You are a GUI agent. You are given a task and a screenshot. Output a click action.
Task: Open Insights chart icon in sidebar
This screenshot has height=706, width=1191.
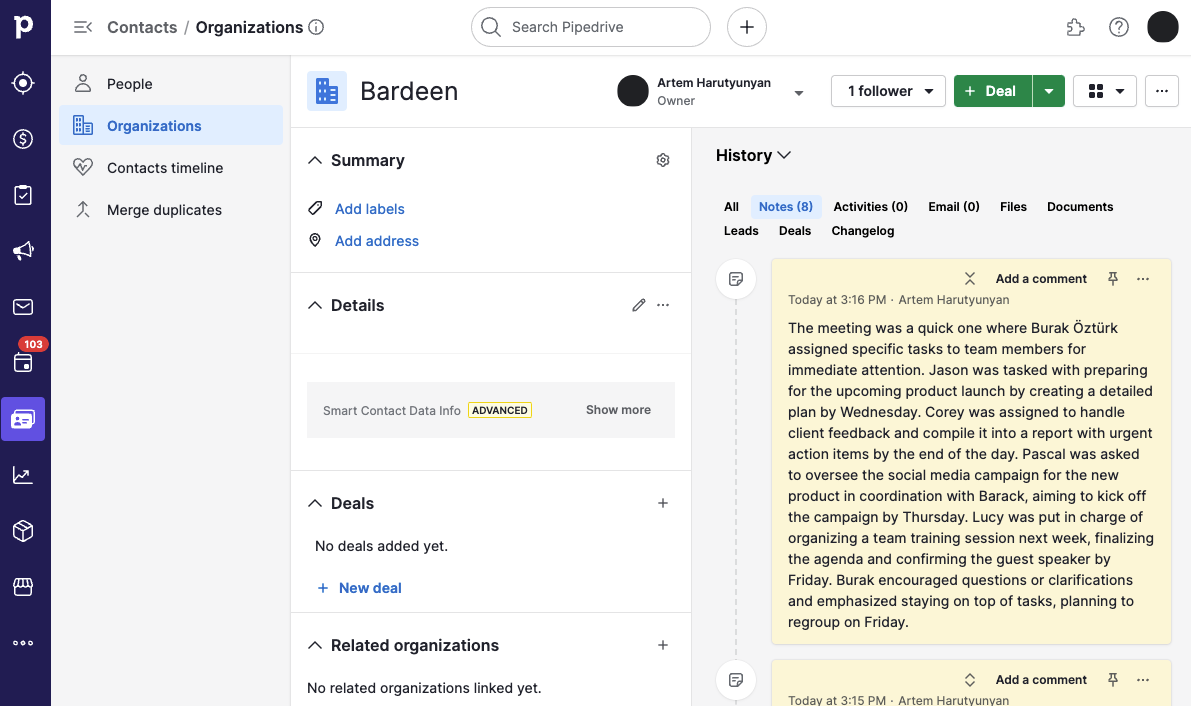23,475
